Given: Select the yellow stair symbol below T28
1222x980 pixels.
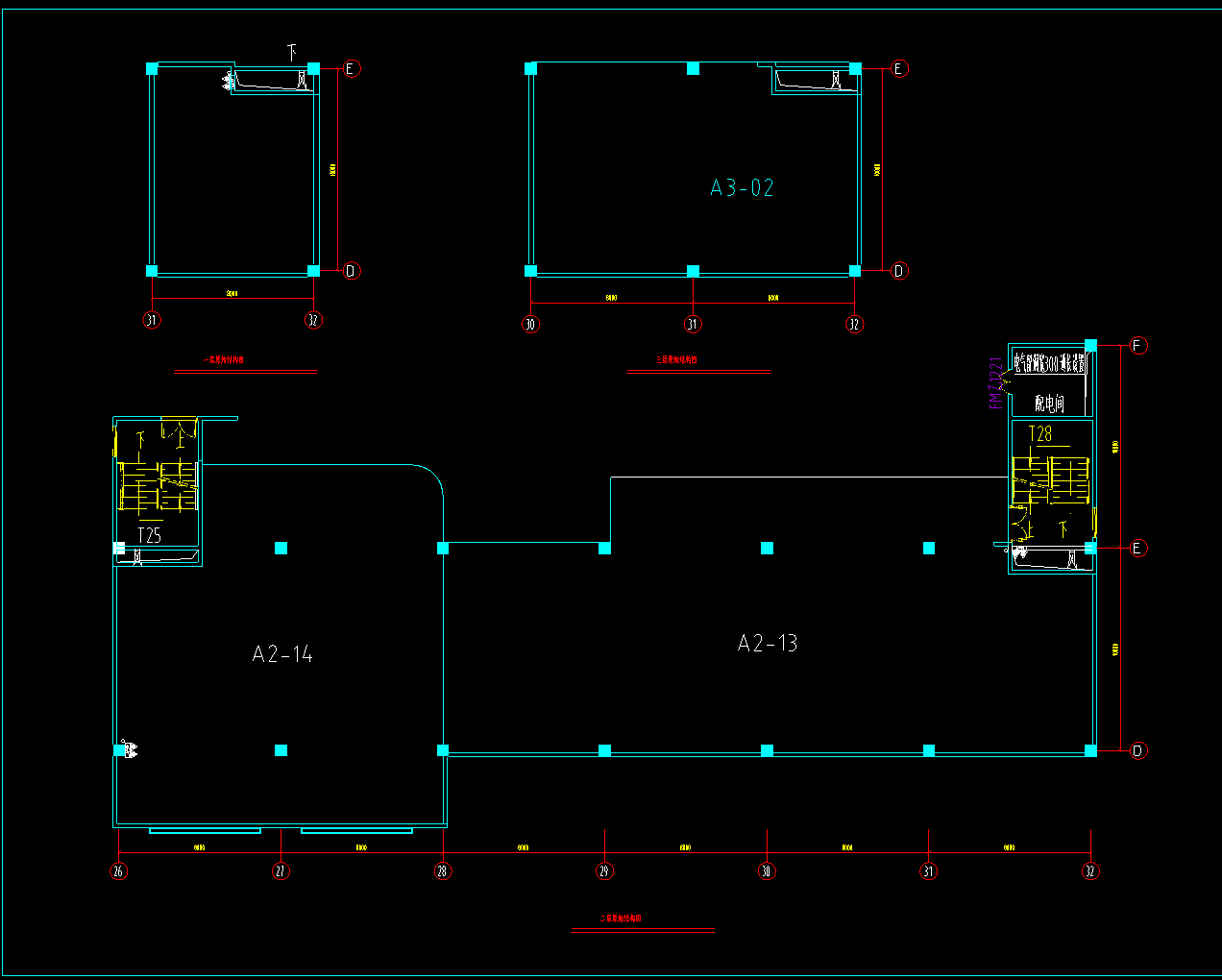Looking at the screenshot, I should (1050, 479).
